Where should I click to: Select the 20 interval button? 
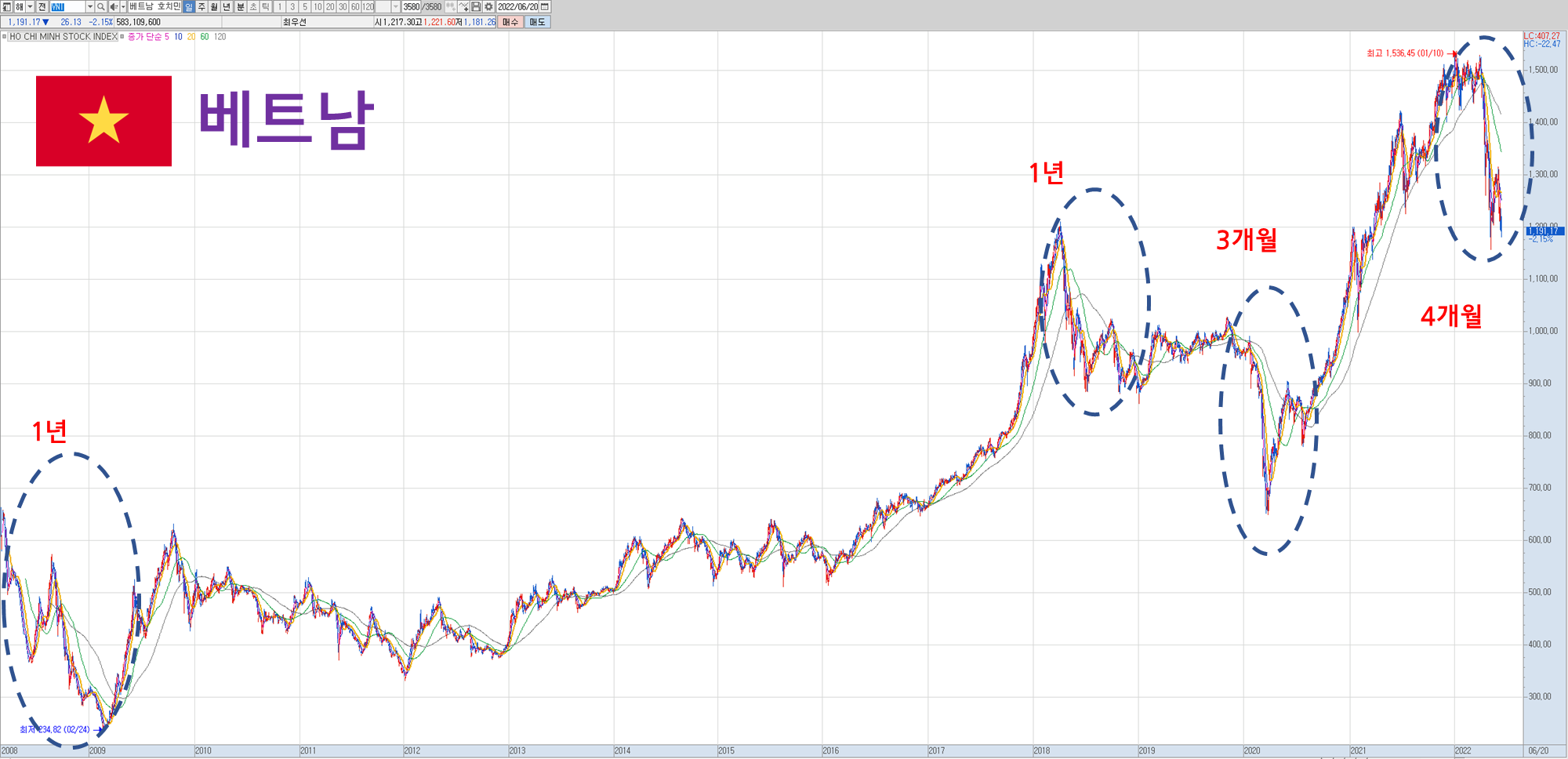click(330, 6)
